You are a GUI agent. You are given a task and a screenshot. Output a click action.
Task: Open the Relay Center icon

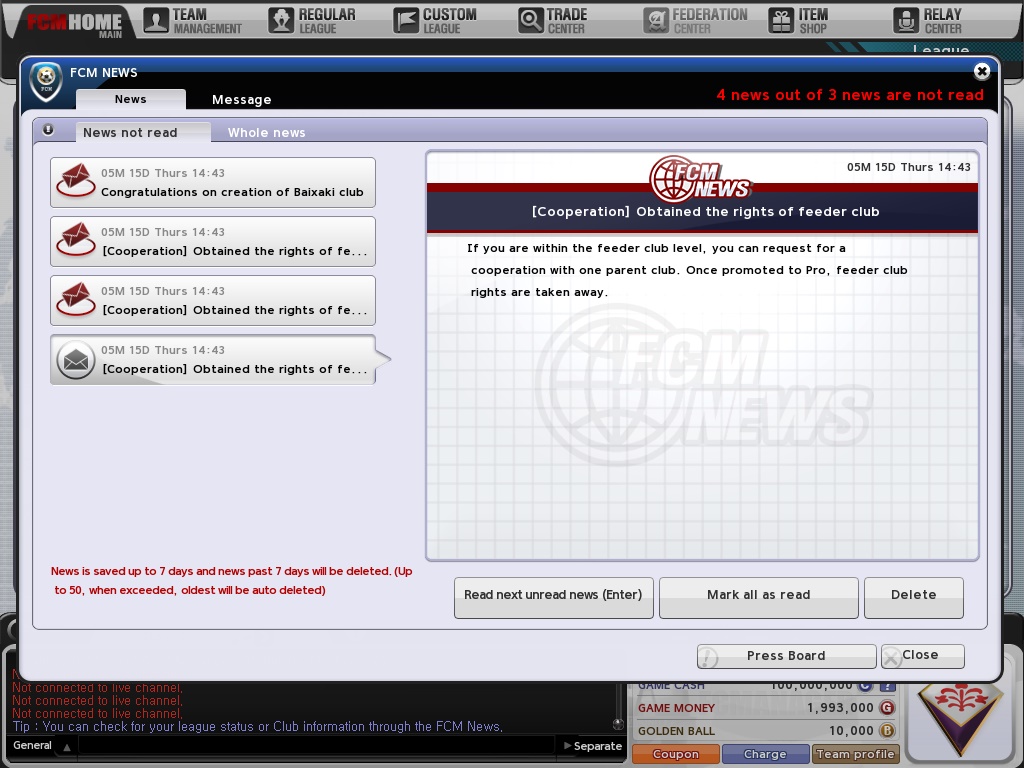click(907, 18)
